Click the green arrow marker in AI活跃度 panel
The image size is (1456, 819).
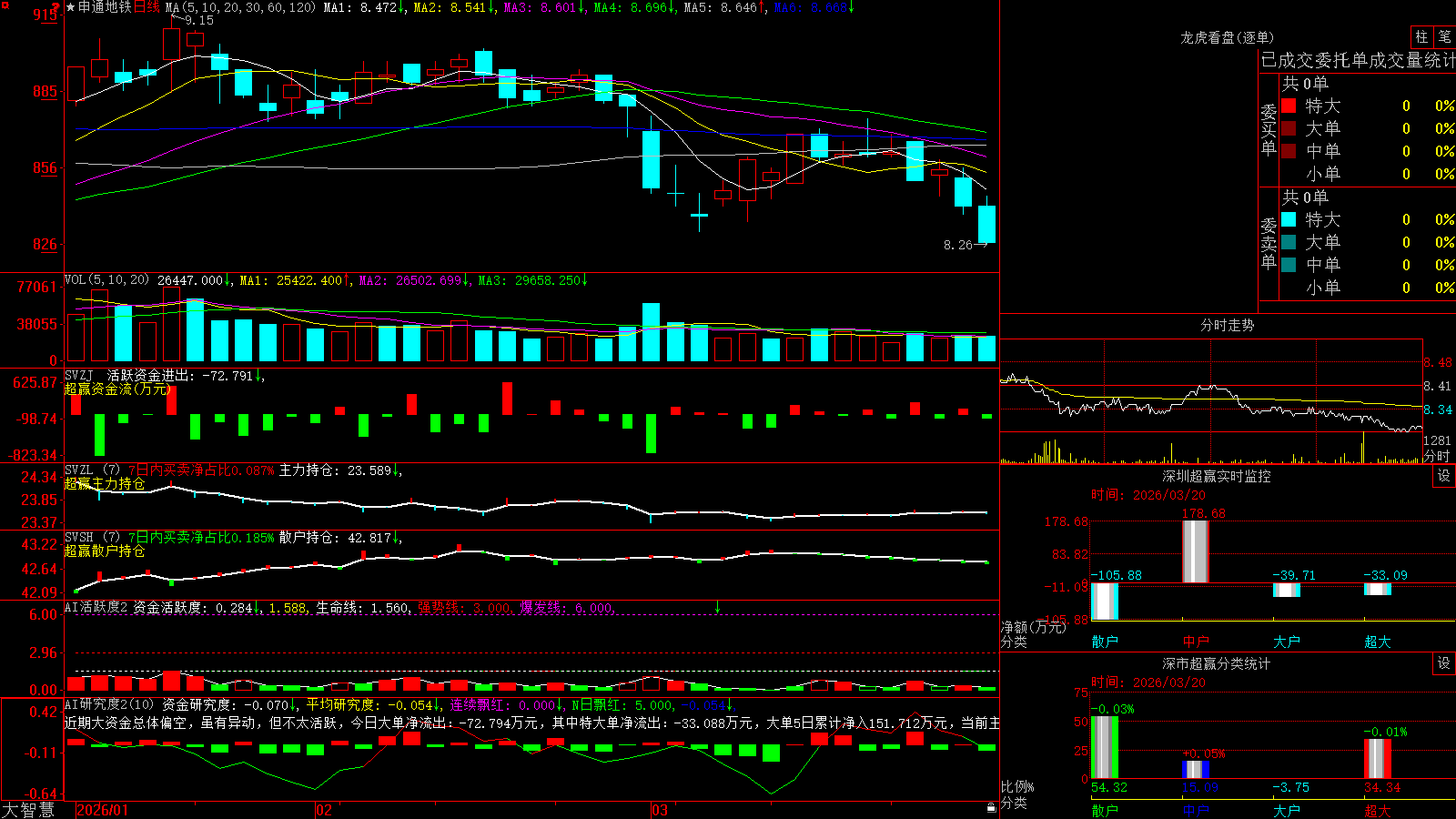coord(717,606)
